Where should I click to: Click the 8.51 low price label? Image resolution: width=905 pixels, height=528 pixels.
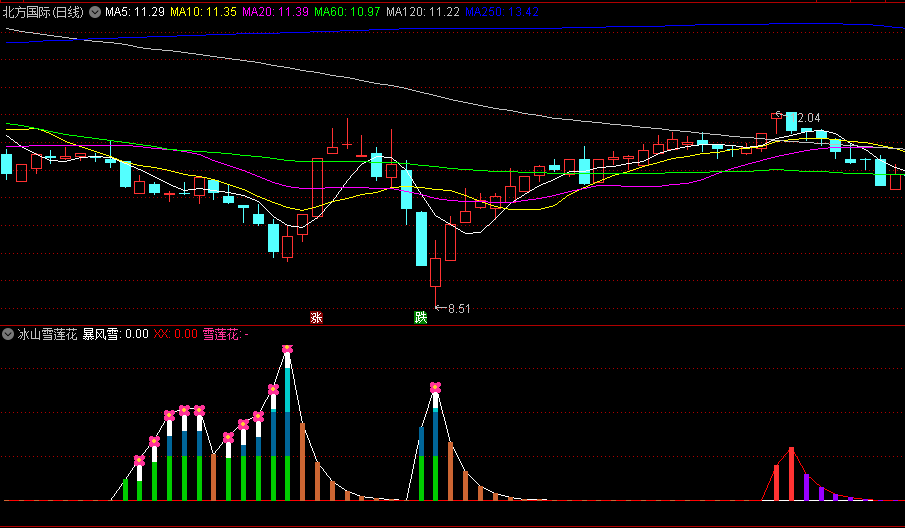click(459, 309)
